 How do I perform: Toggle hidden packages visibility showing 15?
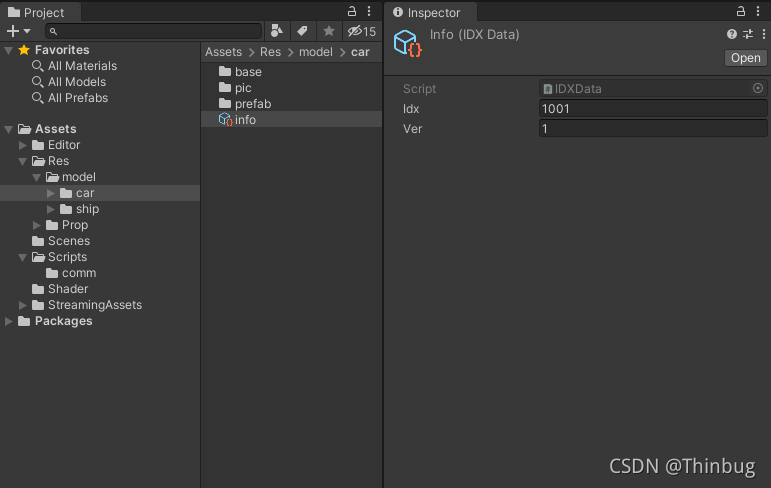coord(362,31)
